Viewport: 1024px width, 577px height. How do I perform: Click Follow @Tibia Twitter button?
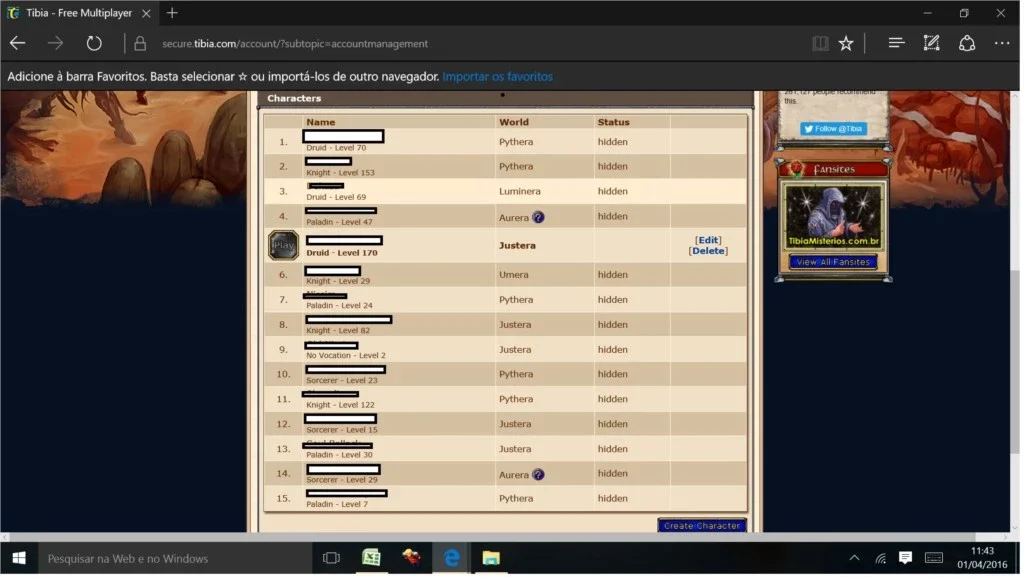tap(834, 129)
